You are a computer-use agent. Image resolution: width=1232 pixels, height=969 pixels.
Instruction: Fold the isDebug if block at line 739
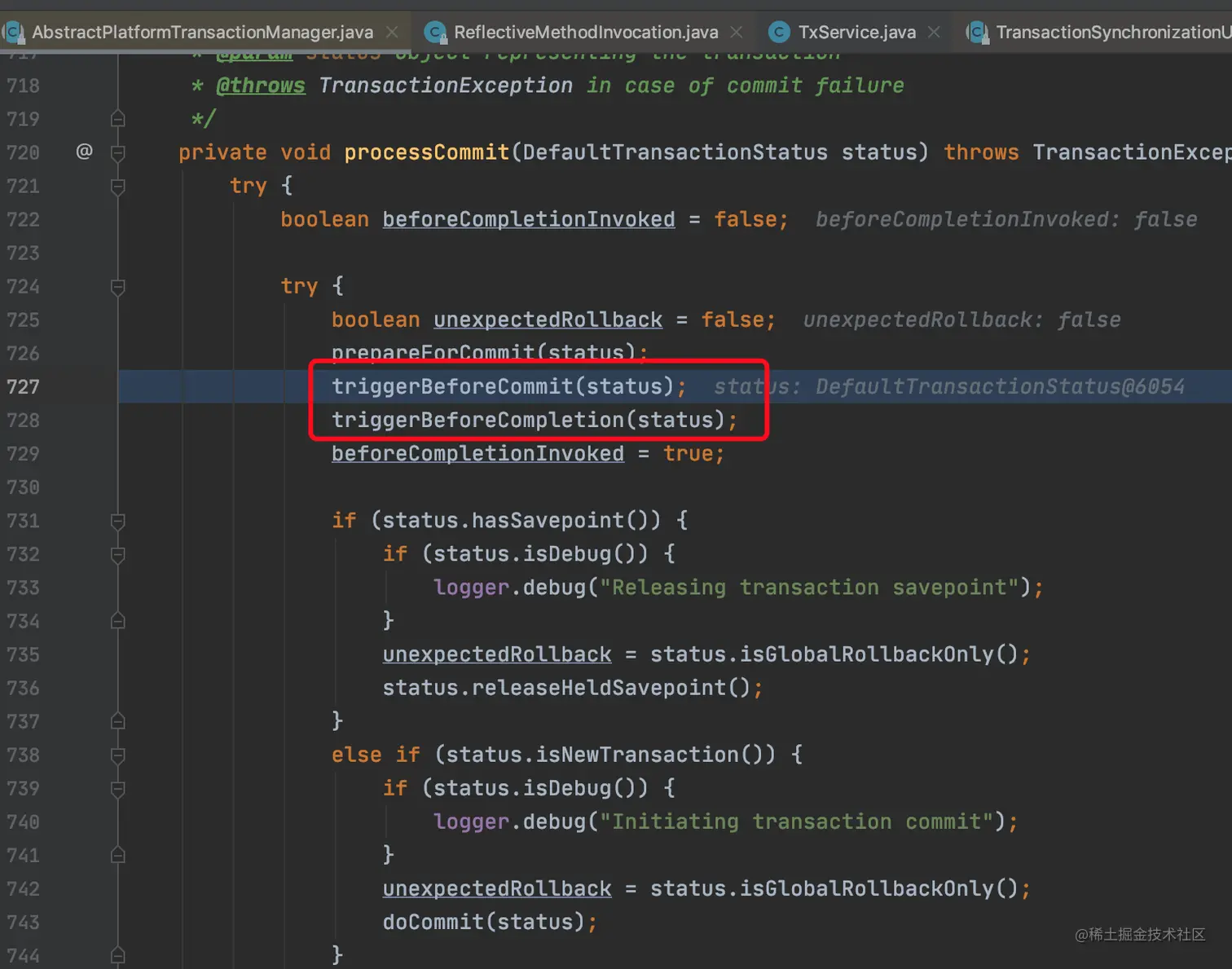[x=118, y=789]
